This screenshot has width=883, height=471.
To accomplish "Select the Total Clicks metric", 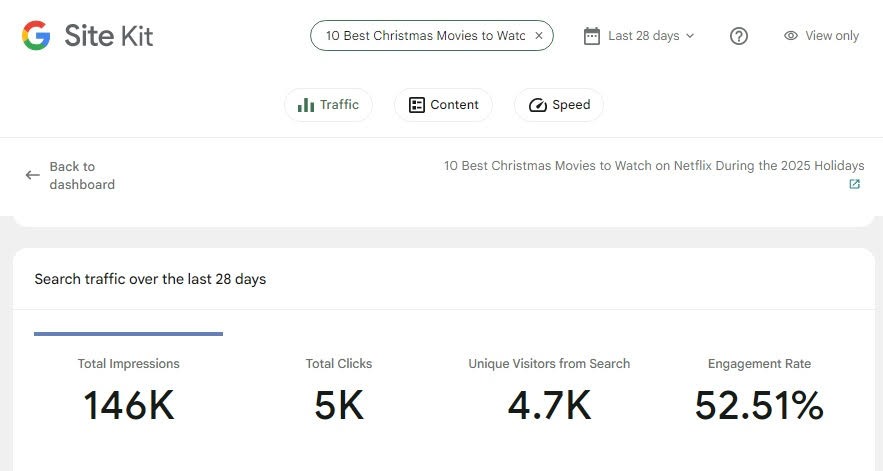I will (x=339, y=390).
